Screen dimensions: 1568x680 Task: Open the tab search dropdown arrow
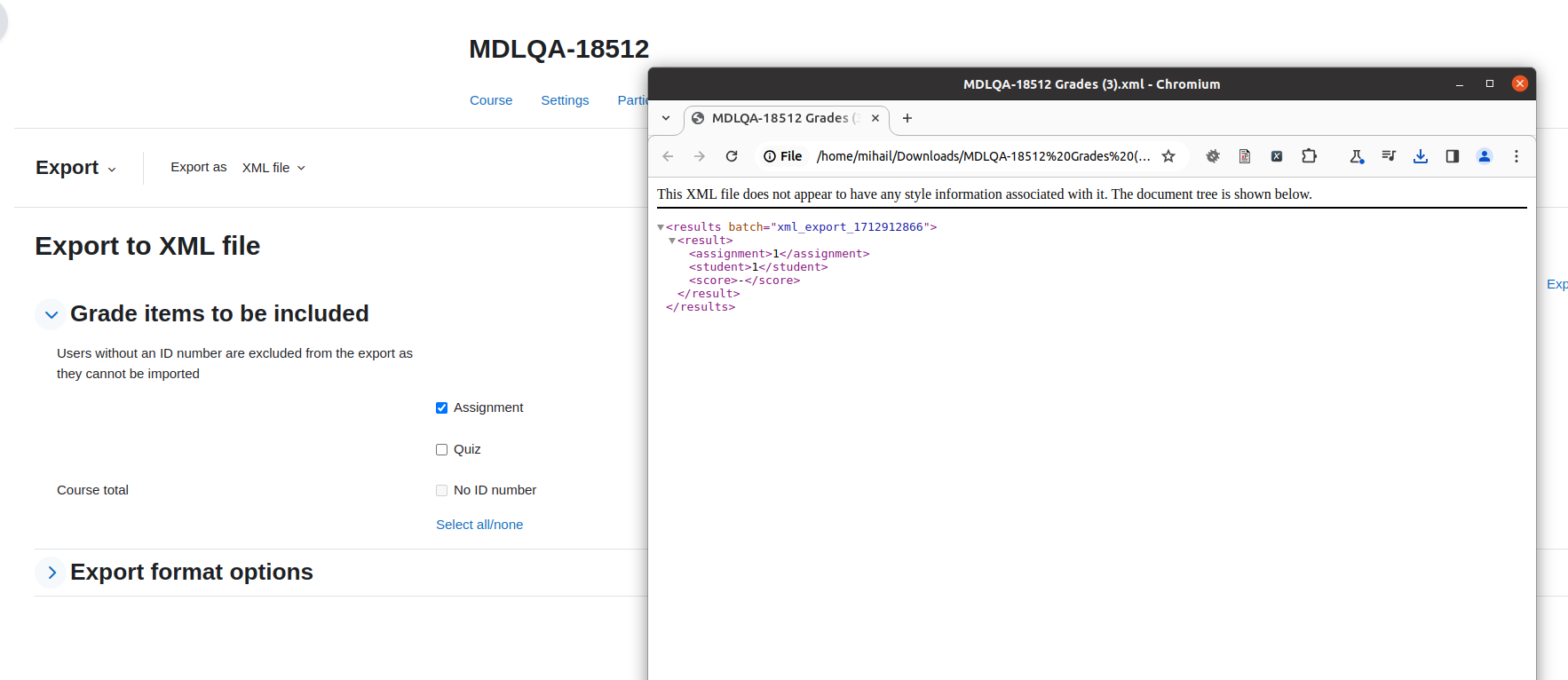click(x=666, y=118)
